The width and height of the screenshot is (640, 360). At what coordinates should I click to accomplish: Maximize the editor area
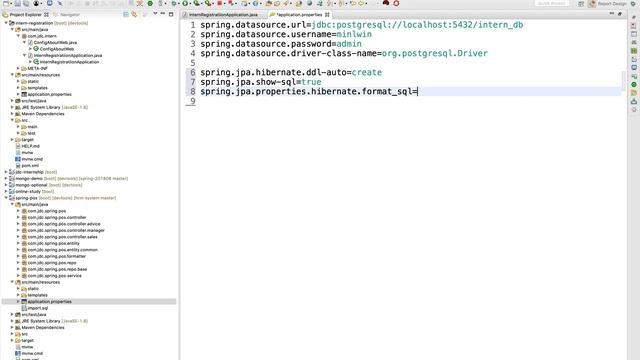[x=620, y=14]
